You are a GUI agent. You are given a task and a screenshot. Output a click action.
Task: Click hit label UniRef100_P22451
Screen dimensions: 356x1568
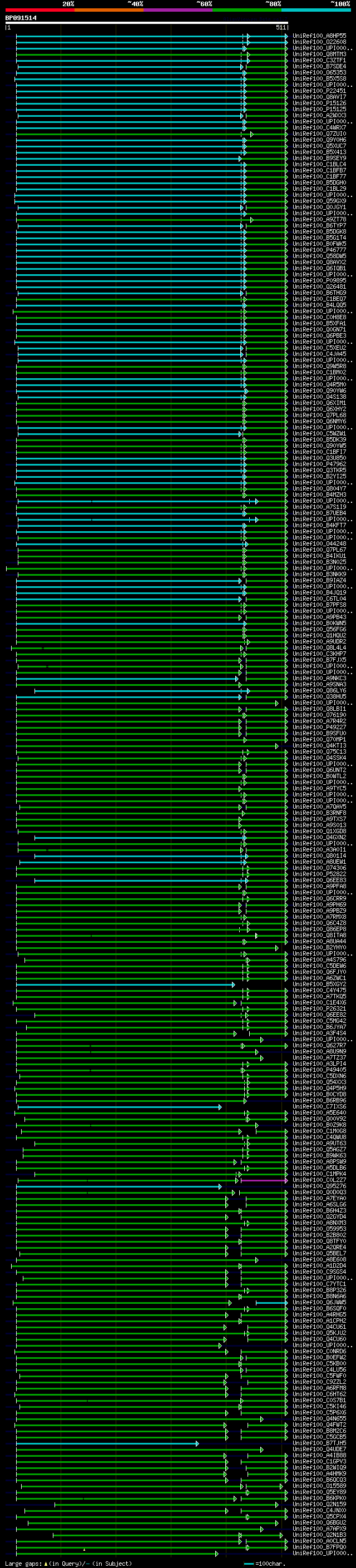pyautogui.click(x=319, y=91)
